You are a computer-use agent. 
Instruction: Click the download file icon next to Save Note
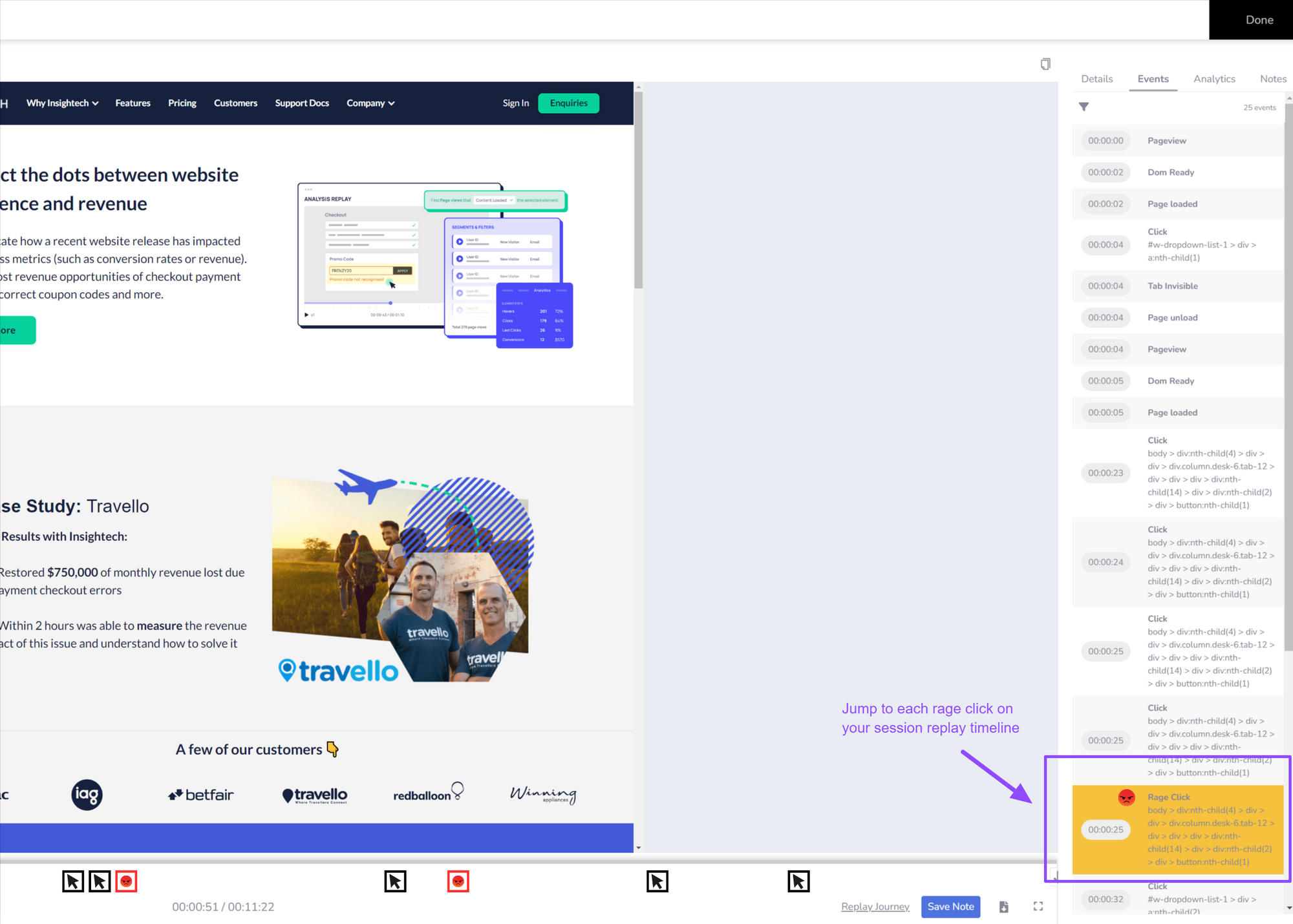pos(1003,907)
